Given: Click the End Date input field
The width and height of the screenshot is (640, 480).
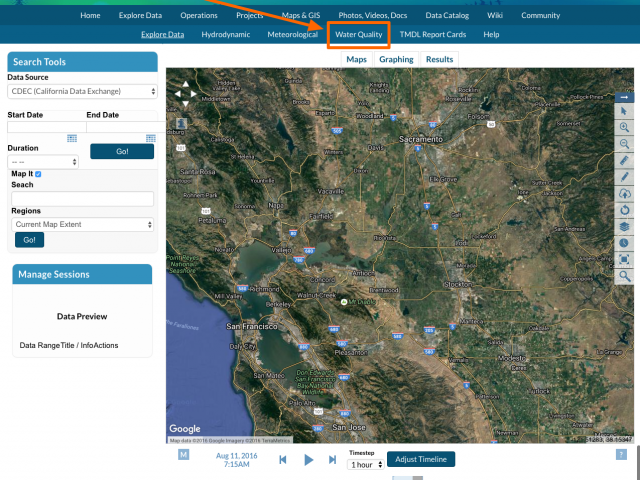Looking at the screenshot, I should point(126,127).
